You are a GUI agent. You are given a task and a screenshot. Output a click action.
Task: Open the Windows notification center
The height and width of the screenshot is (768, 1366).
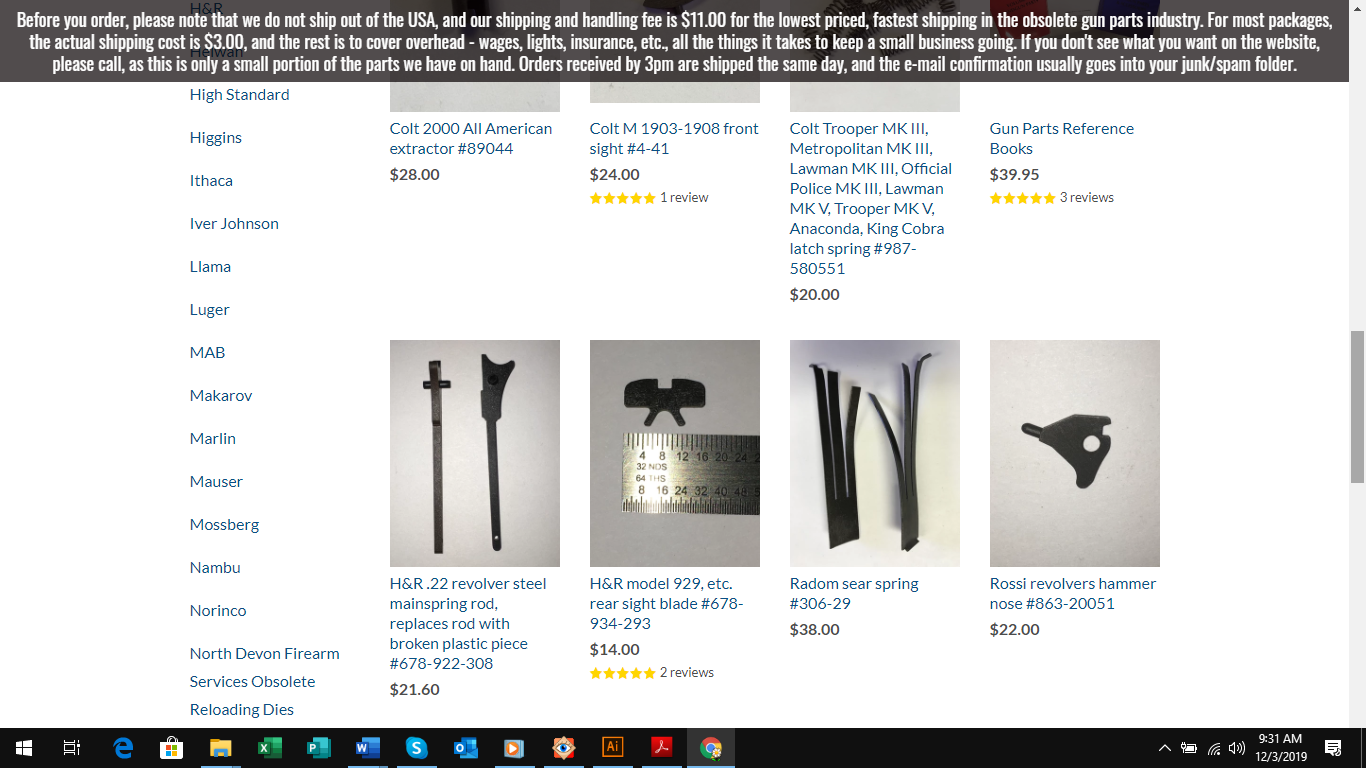pos(1332,748)
